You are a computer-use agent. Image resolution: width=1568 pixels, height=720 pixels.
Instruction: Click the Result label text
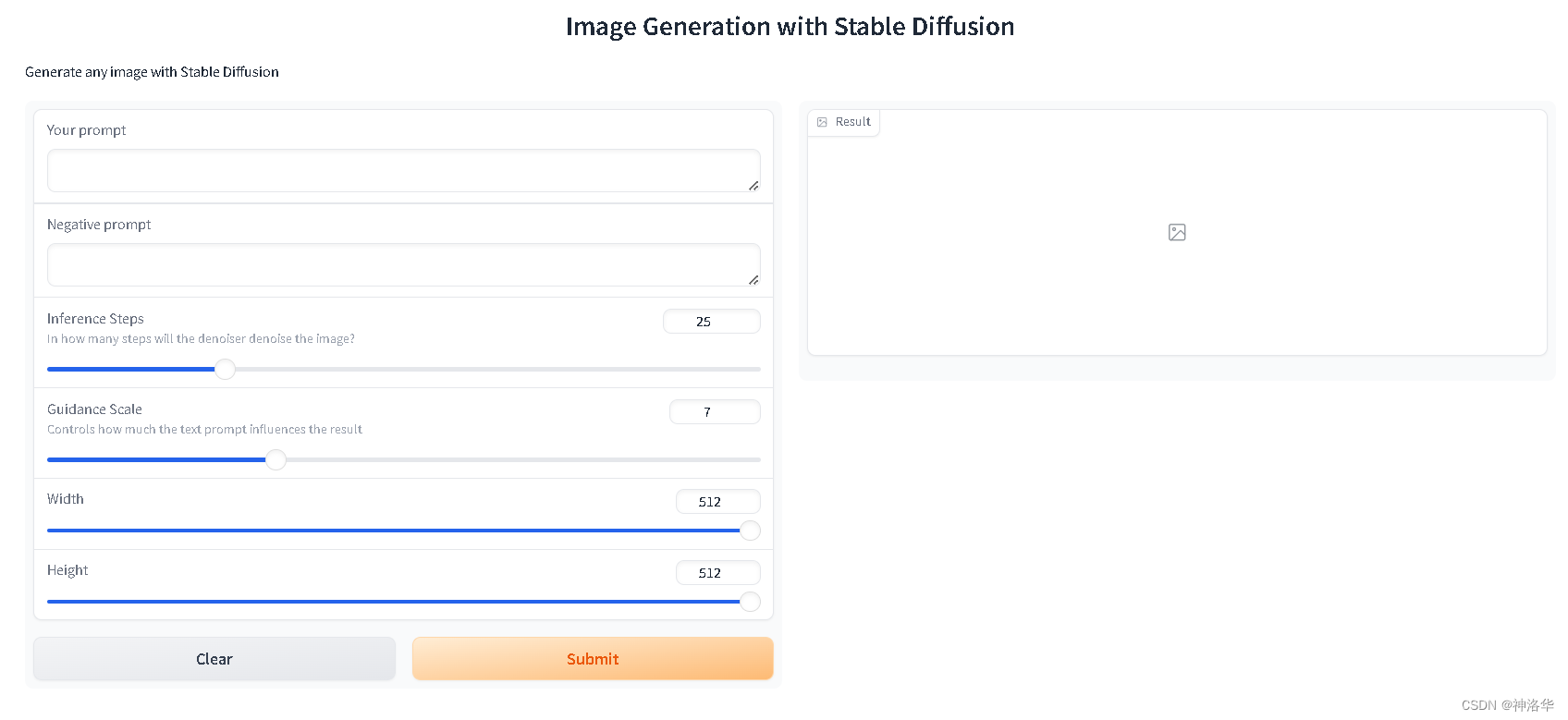pyautogui.click(x=852, y=122)
